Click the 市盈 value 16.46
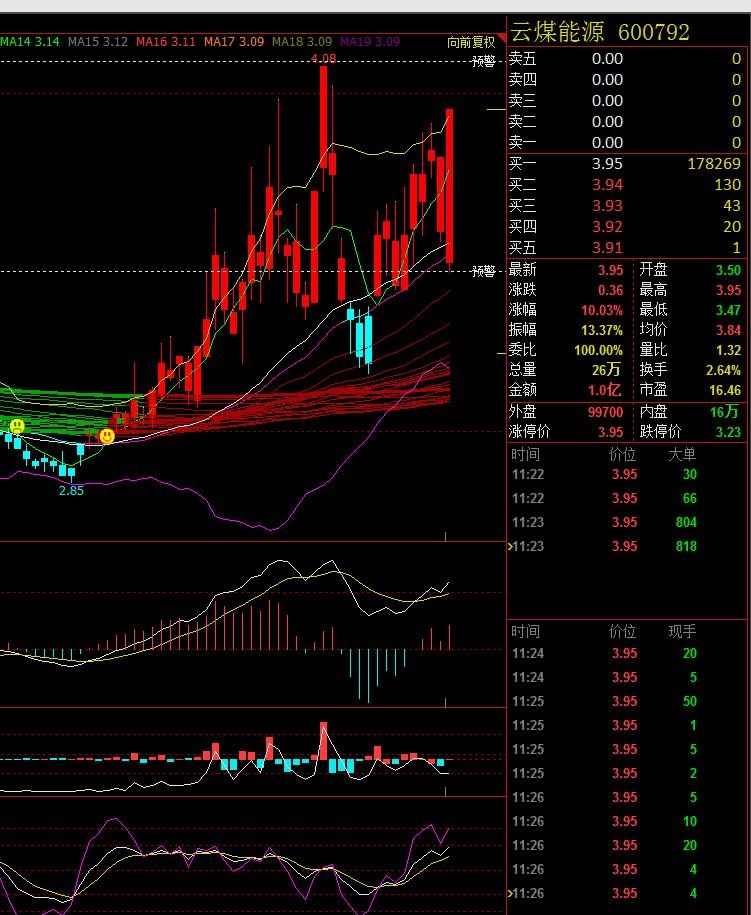The image size is (751, 915). coord(725,390)
